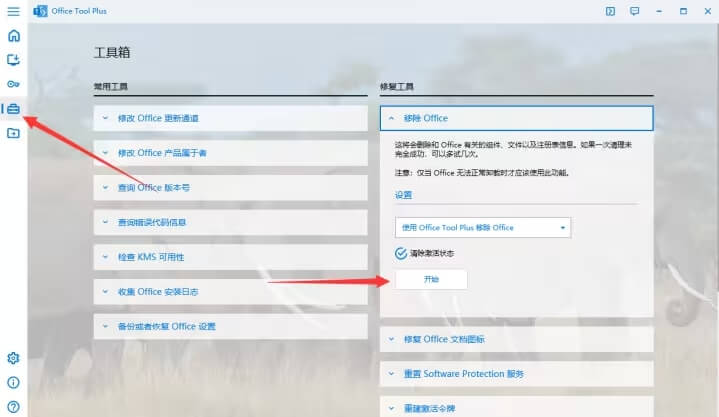This screenshot has height=417, width=719.
Task: Collapse the 移除 Office section
Action: pos(516,118)
